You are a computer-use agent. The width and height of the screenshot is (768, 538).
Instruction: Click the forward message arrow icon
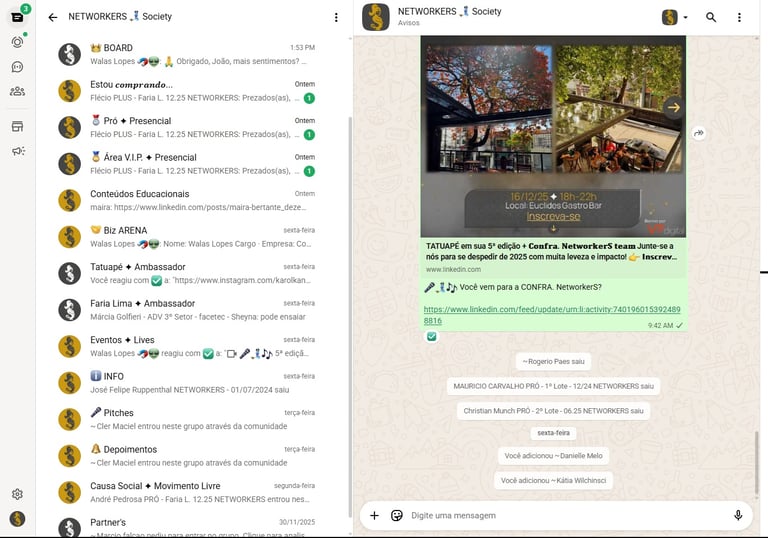(699, 133)
